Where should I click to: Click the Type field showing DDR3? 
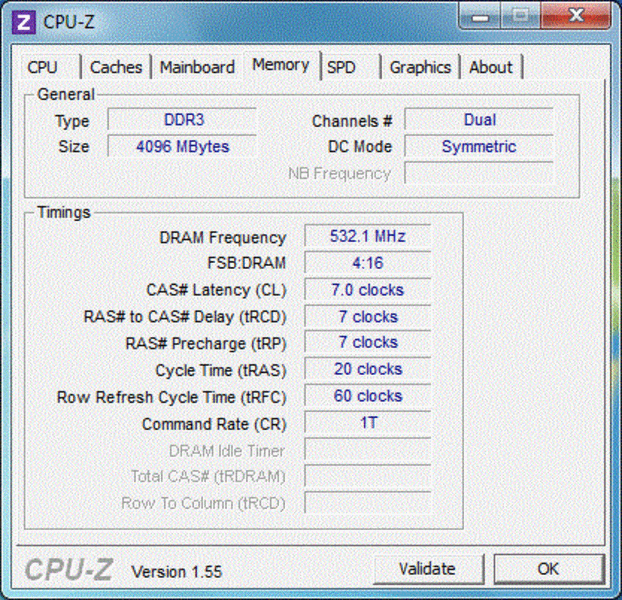182,120
